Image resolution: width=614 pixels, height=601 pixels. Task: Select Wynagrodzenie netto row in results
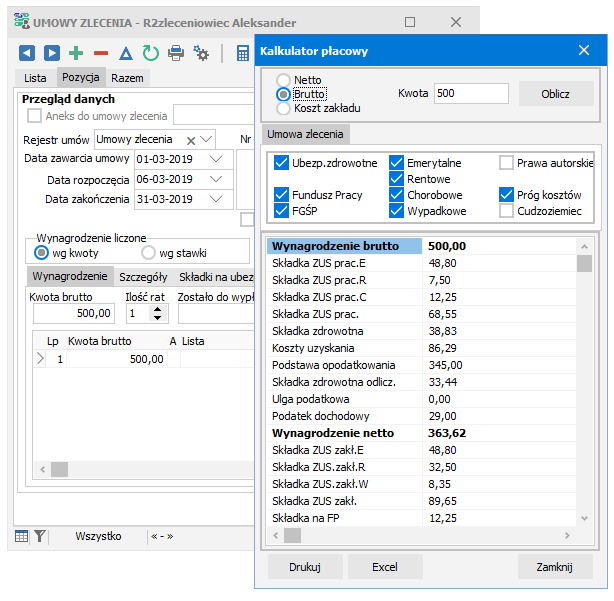click(x=421, y=433)
